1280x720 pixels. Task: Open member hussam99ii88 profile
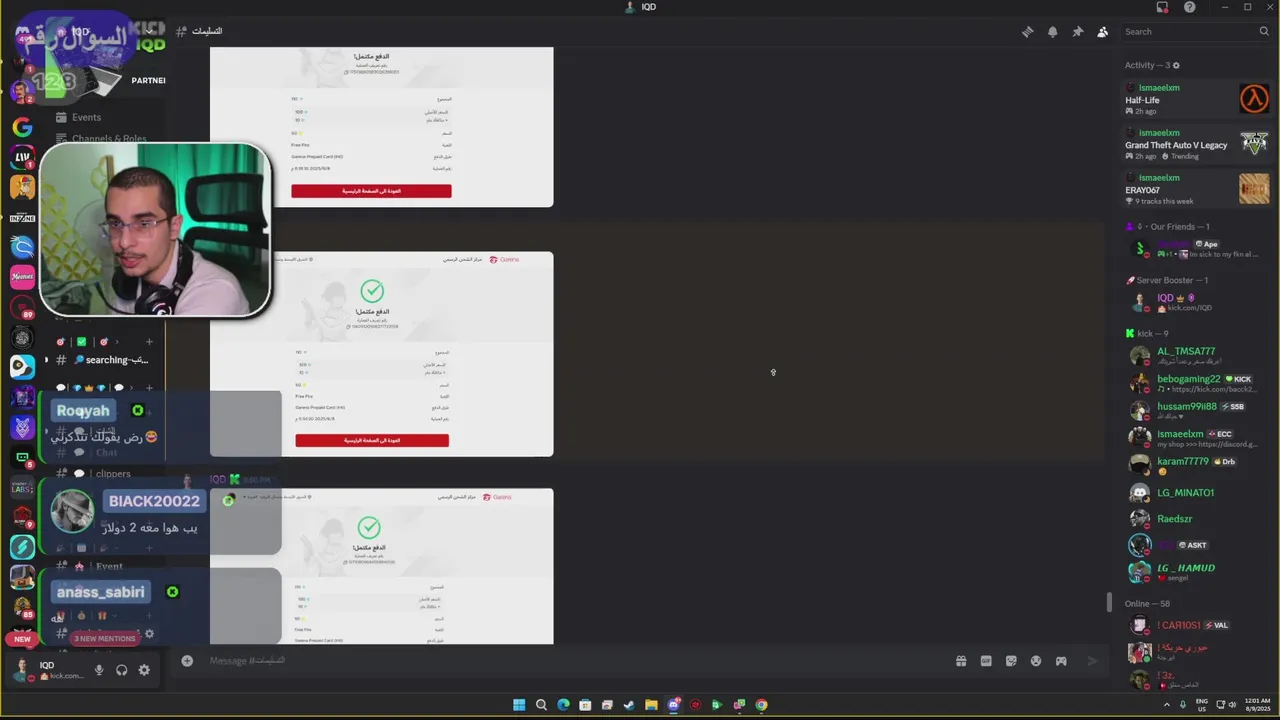coord(1196,410)
